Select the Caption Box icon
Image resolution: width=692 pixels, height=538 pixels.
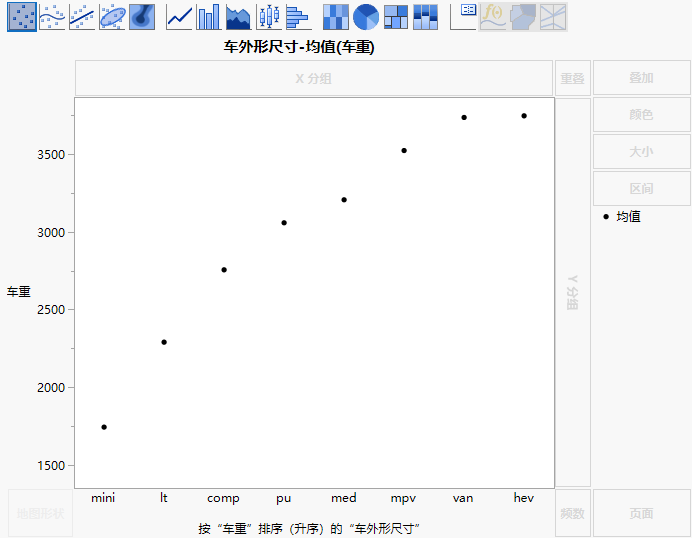point(463,17)
